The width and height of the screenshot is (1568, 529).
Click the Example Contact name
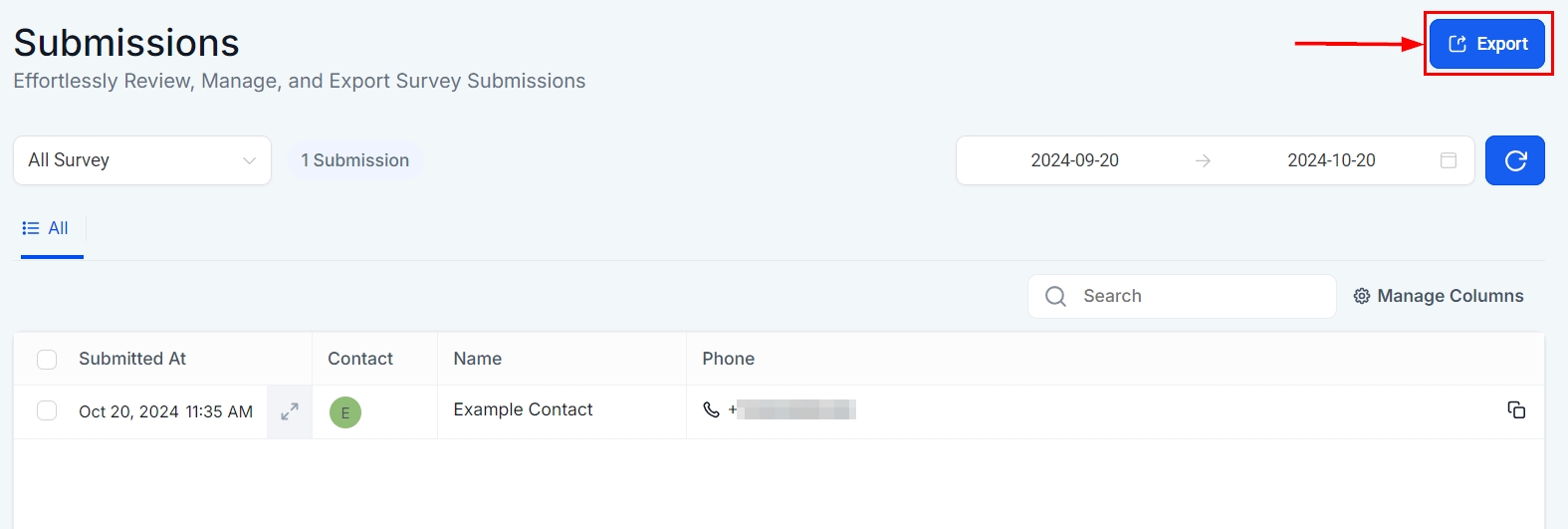click(x=523, y=409)
